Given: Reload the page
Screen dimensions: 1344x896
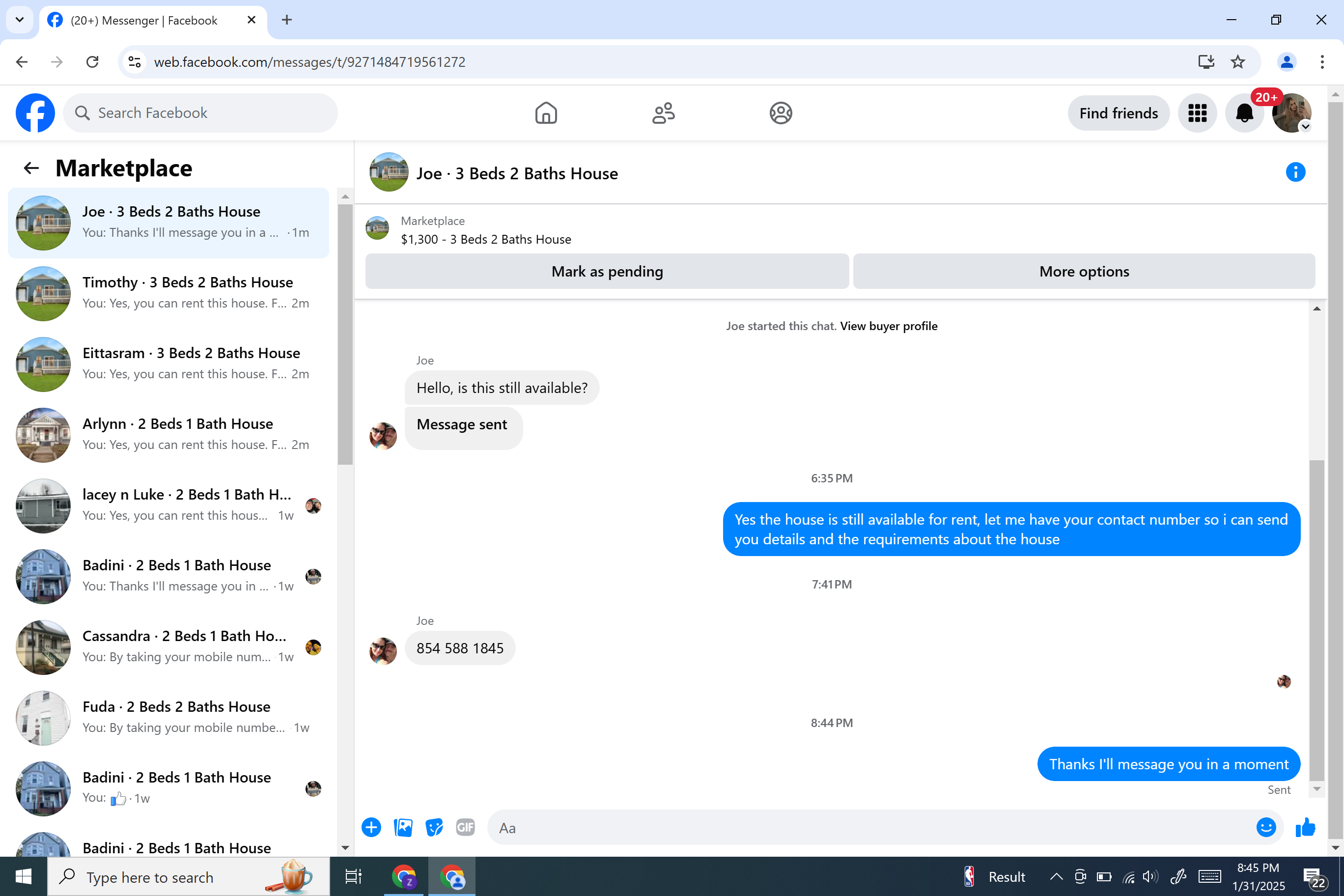Looking at the screenshot, I should (x=92, y=62).
